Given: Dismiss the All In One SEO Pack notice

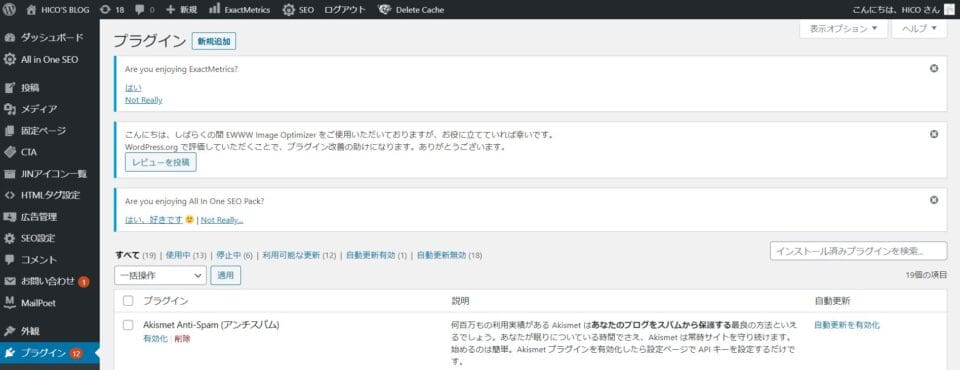Looking at the screenshot, I should click(x=934, y=200).
